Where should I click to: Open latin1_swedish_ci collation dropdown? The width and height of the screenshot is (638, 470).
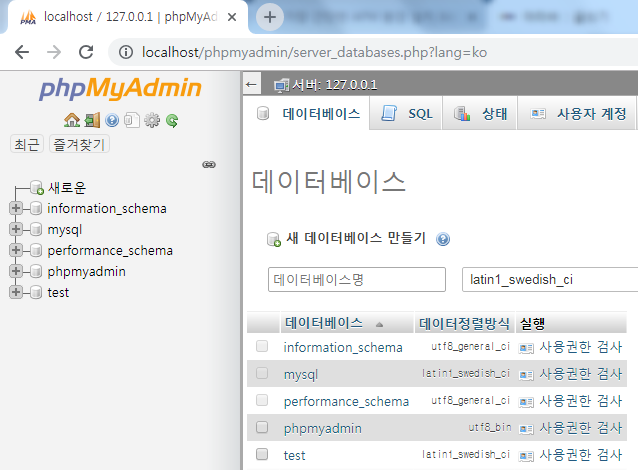click(550, 280)
